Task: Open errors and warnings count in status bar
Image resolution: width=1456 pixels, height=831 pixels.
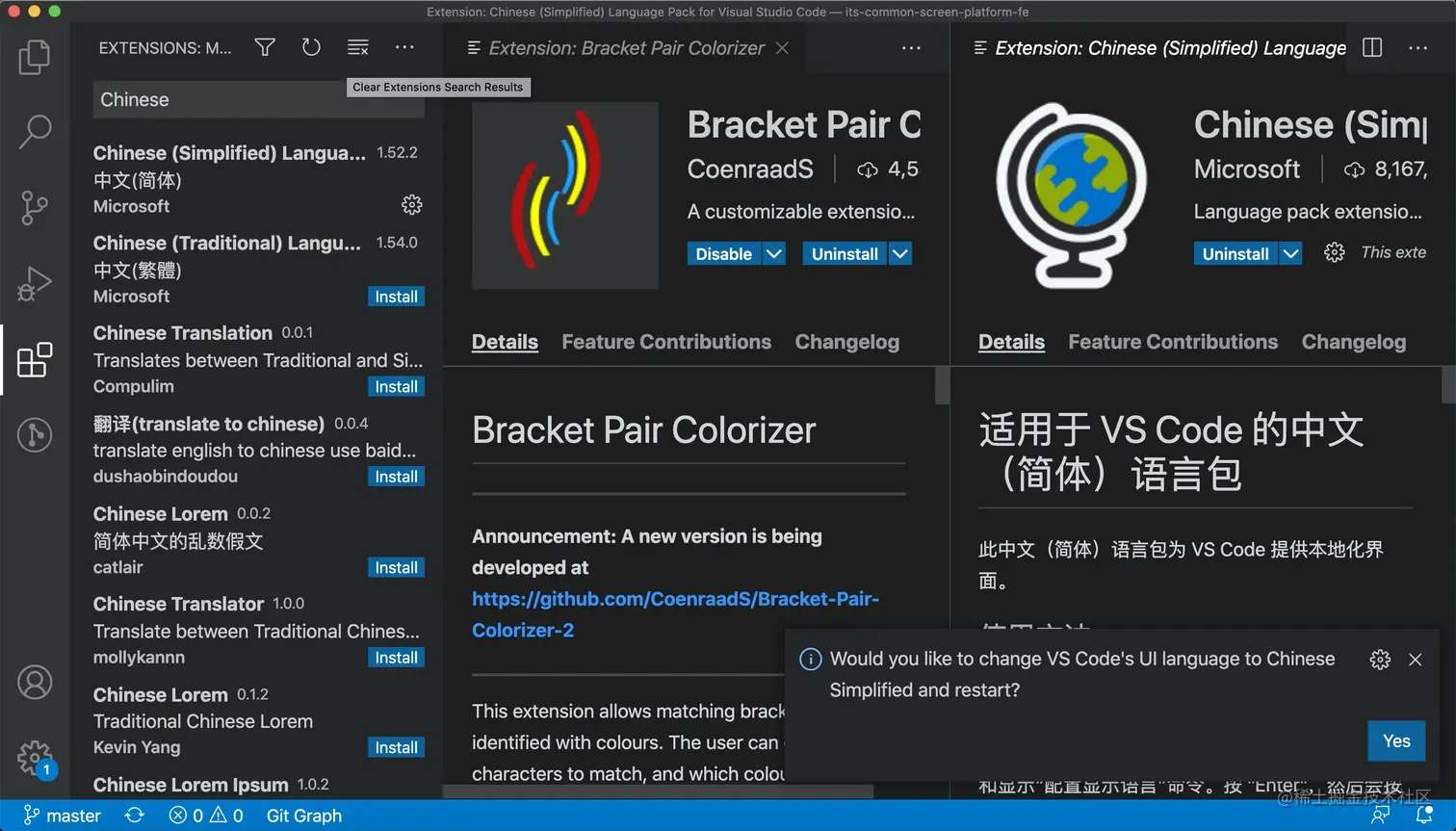Action: point(206,816)
